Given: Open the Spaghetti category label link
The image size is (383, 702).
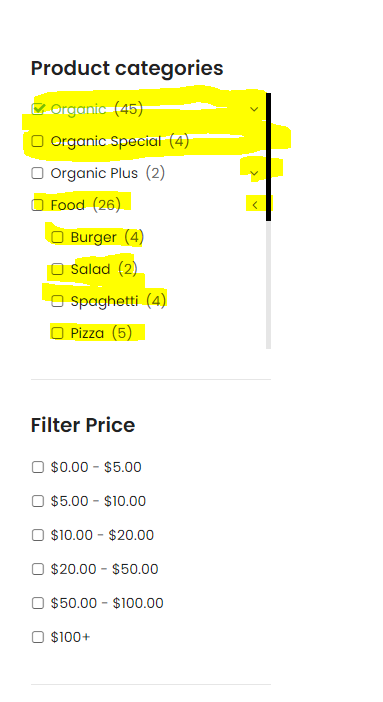Looking at the screenshot, I should click(104, 301).
